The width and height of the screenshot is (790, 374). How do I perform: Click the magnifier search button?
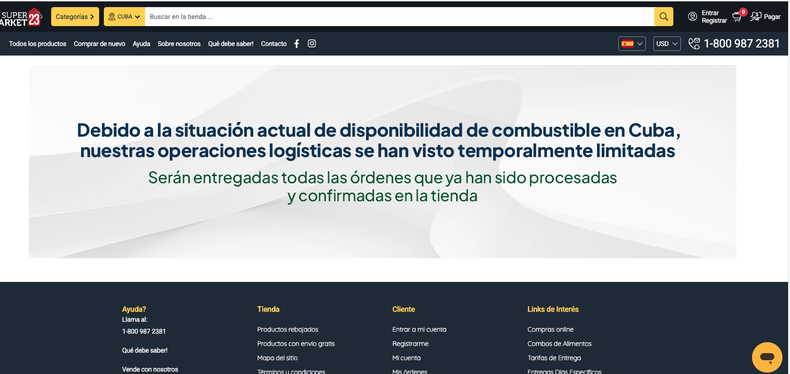coord(664,17)
